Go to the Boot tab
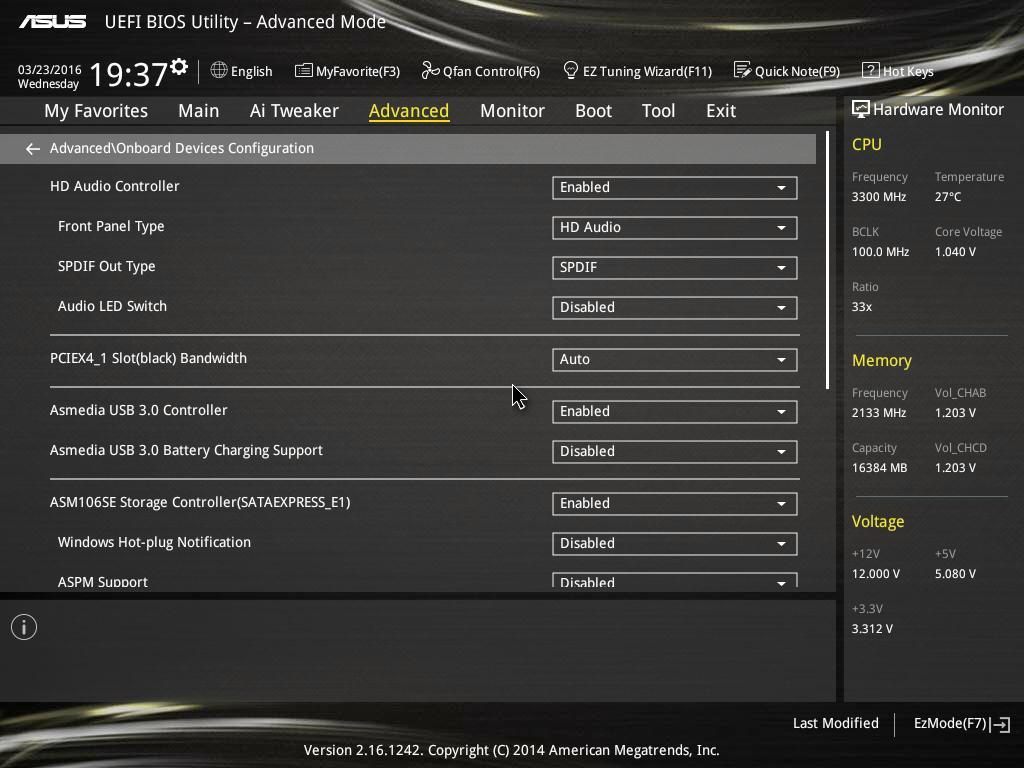 coord(593,111)
